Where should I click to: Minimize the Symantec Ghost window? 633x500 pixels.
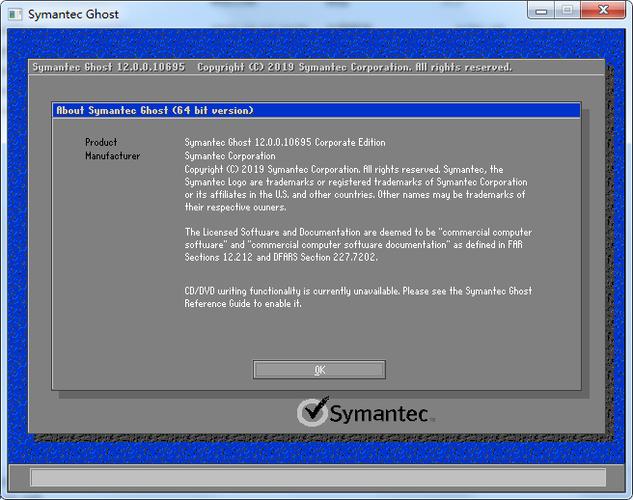543,10
